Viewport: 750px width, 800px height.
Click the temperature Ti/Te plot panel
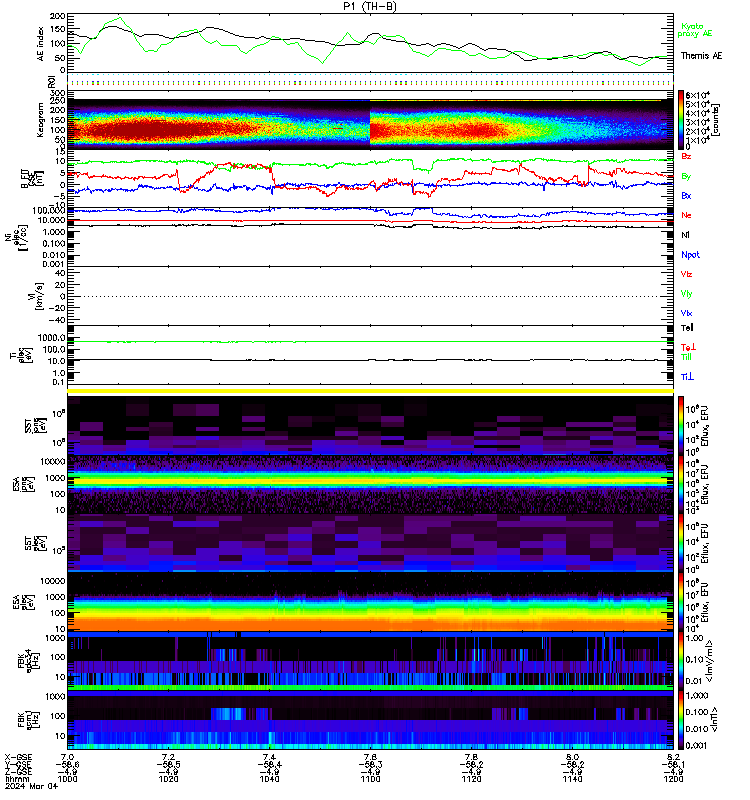tap(370, 355)
